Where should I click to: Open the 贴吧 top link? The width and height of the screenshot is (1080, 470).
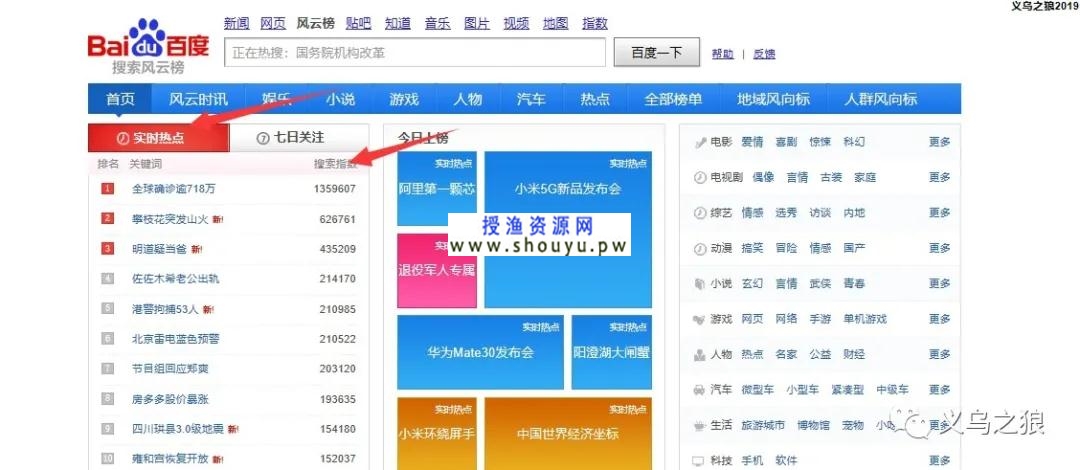pyautogui.click(x=359, y=23)
